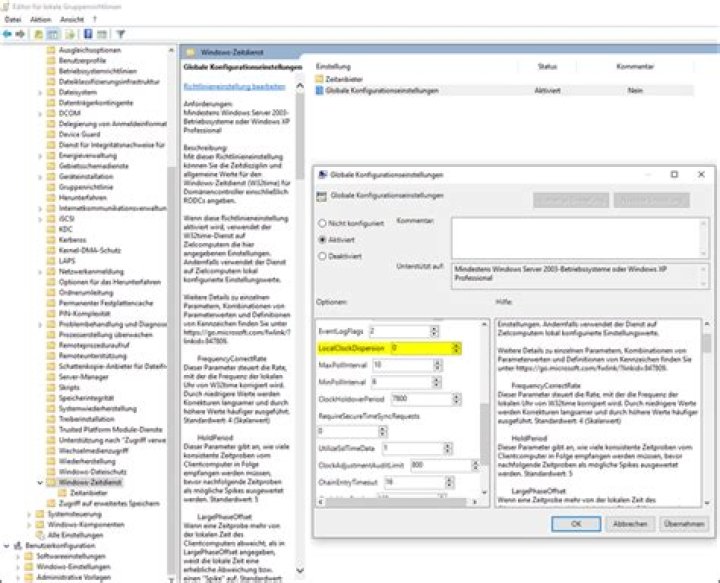This screenshot has height=583, width=720.
Task: Expand the iSCSI tree node
Action: pyautogui.click(x=40, y=219)
